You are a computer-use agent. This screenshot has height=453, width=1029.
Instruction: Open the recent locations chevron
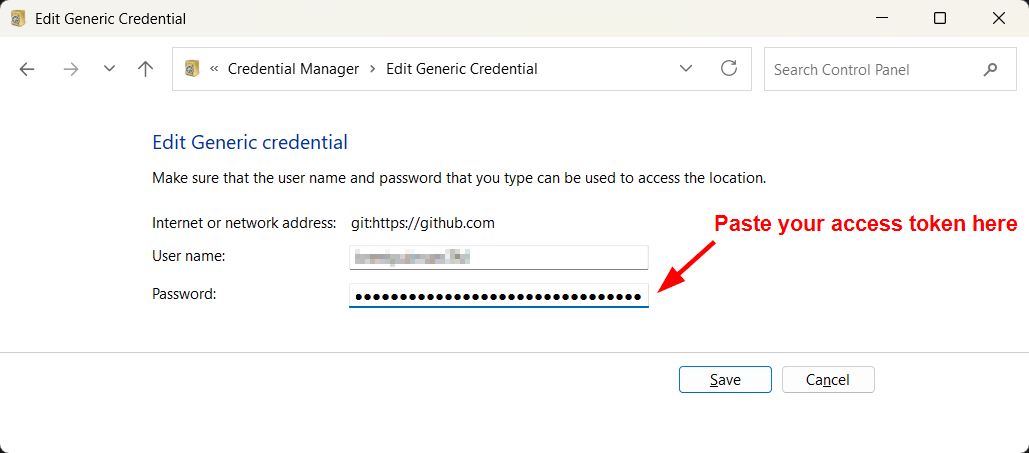coord(110,69)
